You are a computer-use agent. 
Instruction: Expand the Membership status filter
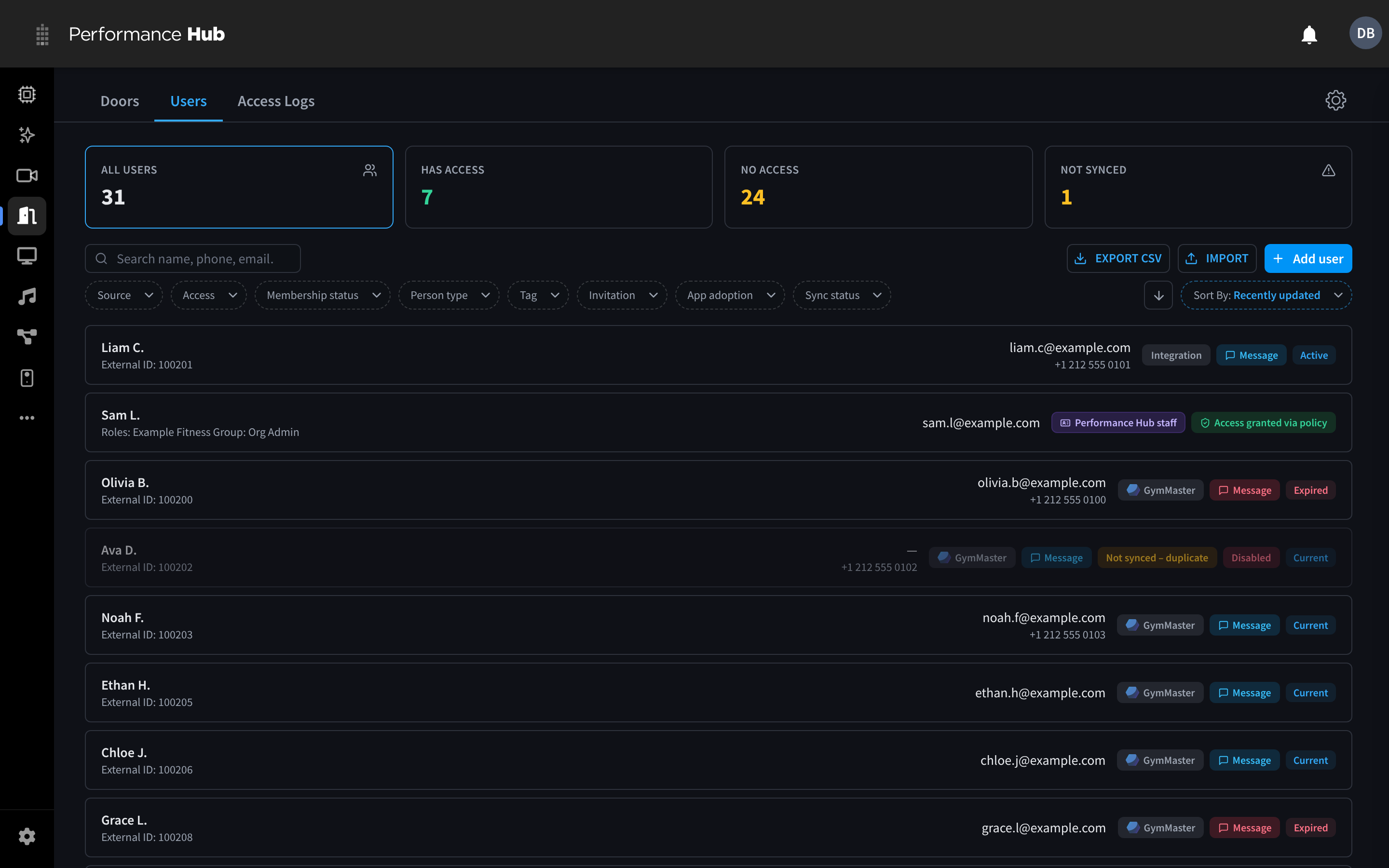click(x=323, y=295)
